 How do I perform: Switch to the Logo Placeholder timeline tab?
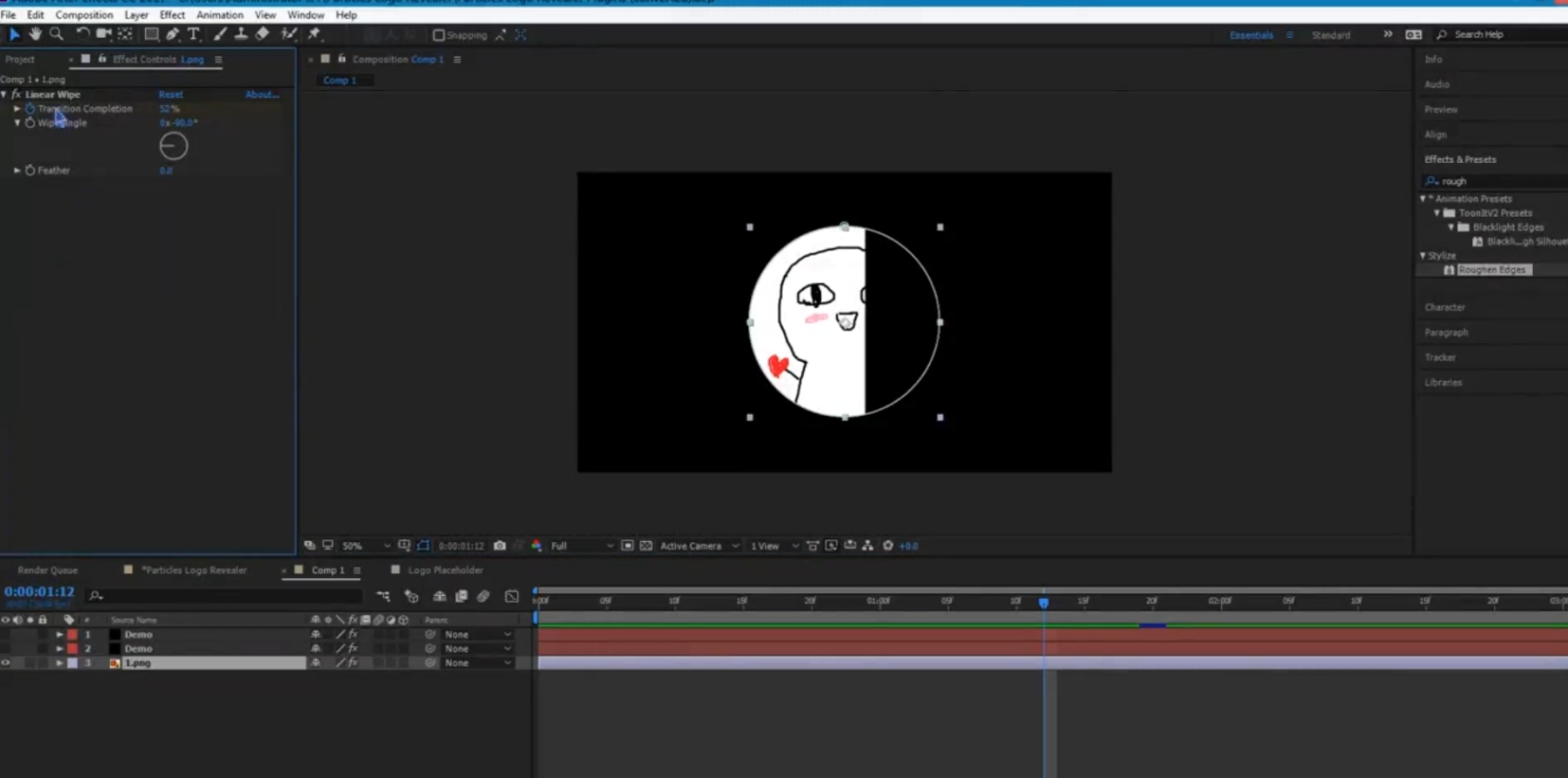point(446,570)
